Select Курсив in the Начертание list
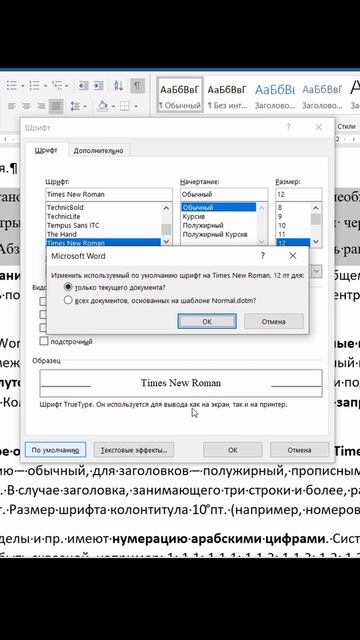The image size is (360, 640). [219, 216]
